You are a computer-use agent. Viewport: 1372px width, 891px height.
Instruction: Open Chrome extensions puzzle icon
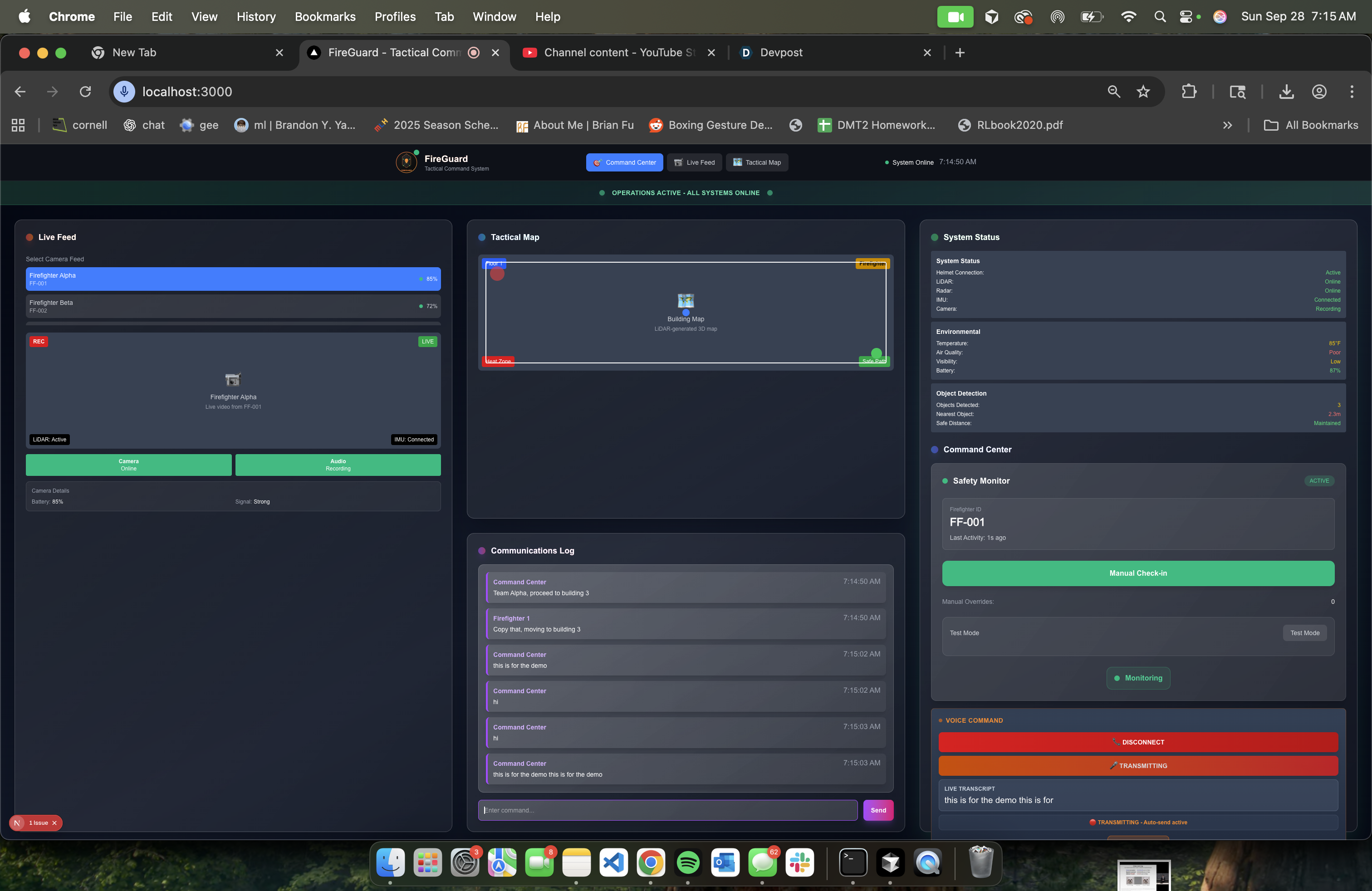coord(1189,92)
